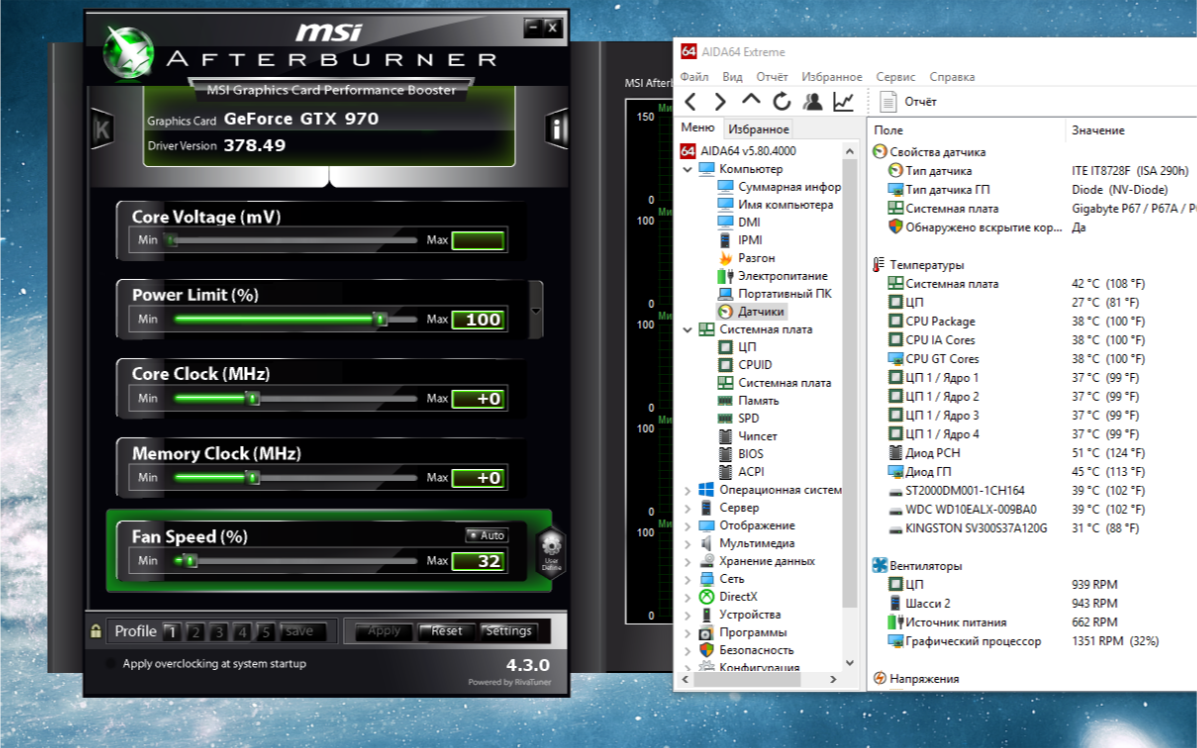This screenshot has height=748, width=1197.
Task: Expand the DirectX tree node
Action: pos(687,597)
